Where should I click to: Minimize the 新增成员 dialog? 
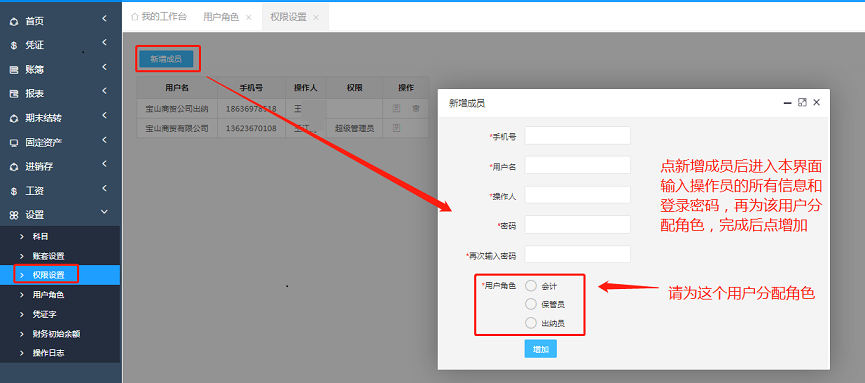788,103
